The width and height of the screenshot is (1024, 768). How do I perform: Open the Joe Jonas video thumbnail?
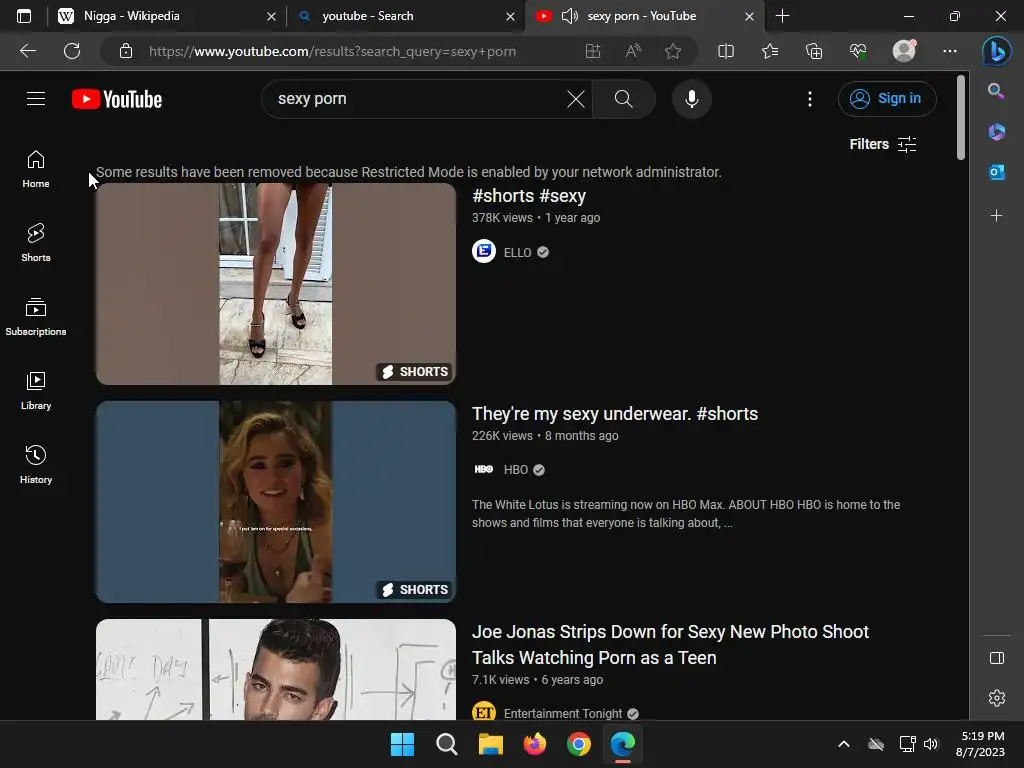tap(276, 669)
